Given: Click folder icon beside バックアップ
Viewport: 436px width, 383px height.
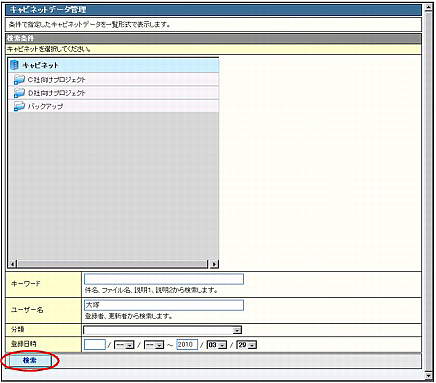Looking at the screenshot, I should pos(19,106).
